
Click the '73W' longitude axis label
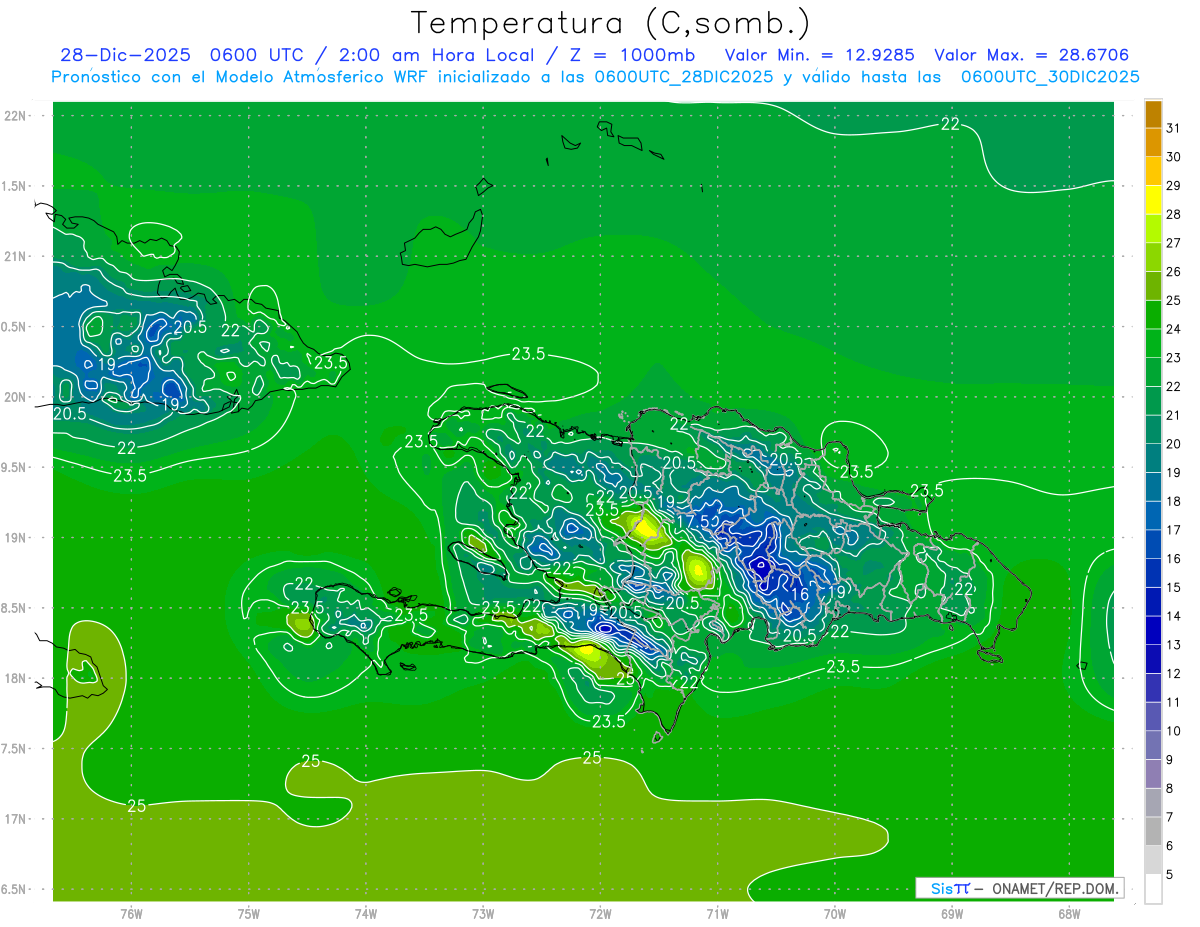pos(483,914)
